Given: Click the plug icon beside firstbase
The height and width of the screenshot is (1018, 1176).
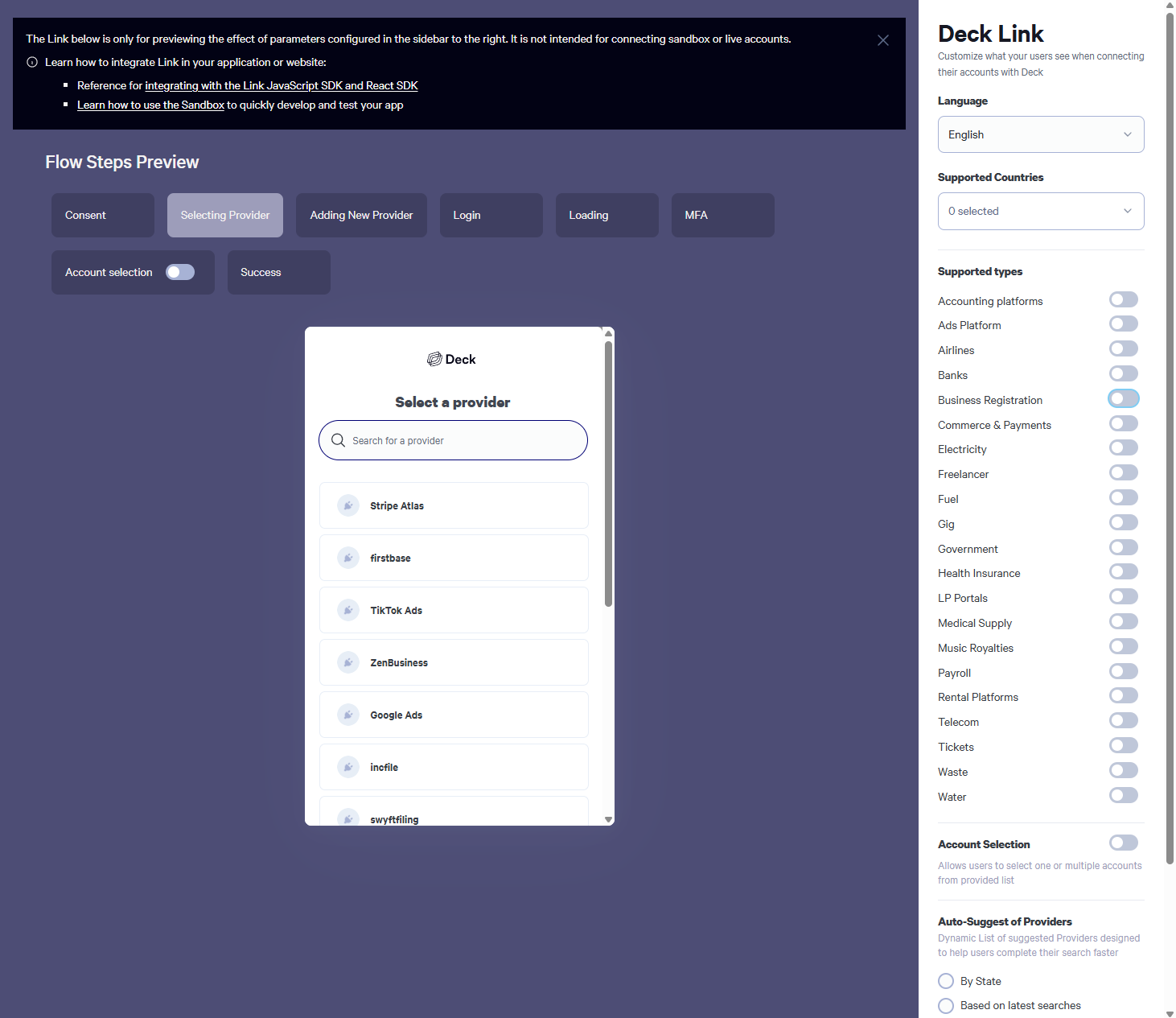Looking at the screenshot, I should pyautogui.click(x=348, y=558).
